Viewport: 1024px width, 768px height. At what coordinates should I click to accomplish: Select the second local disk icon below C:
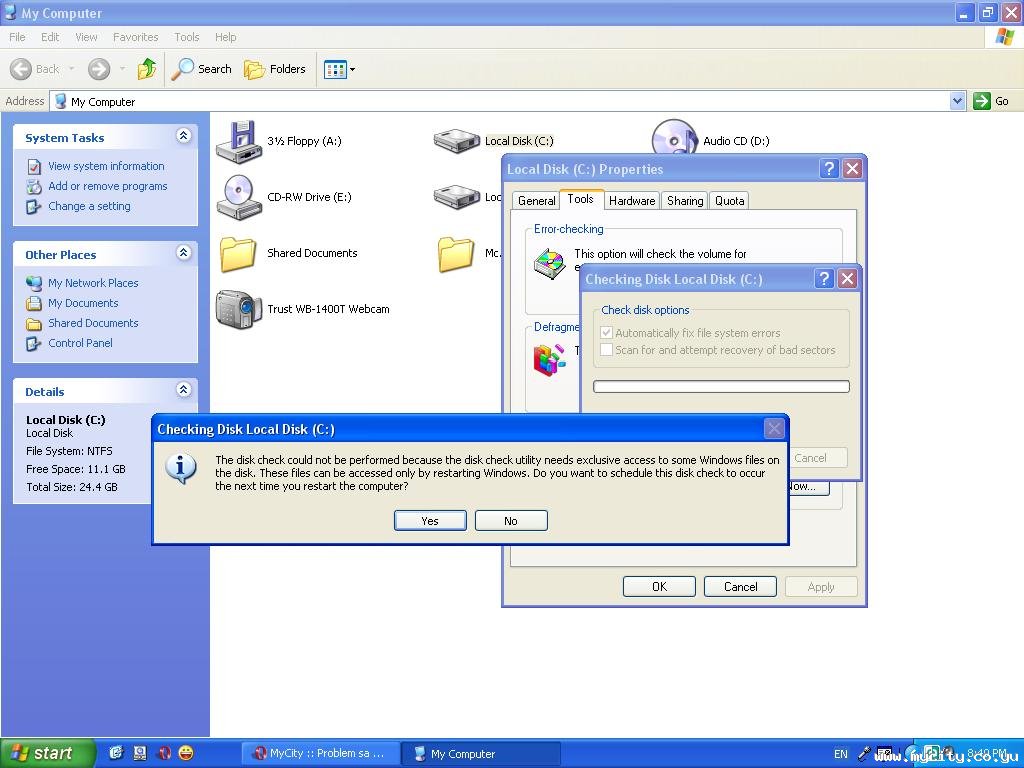point(456,197)
